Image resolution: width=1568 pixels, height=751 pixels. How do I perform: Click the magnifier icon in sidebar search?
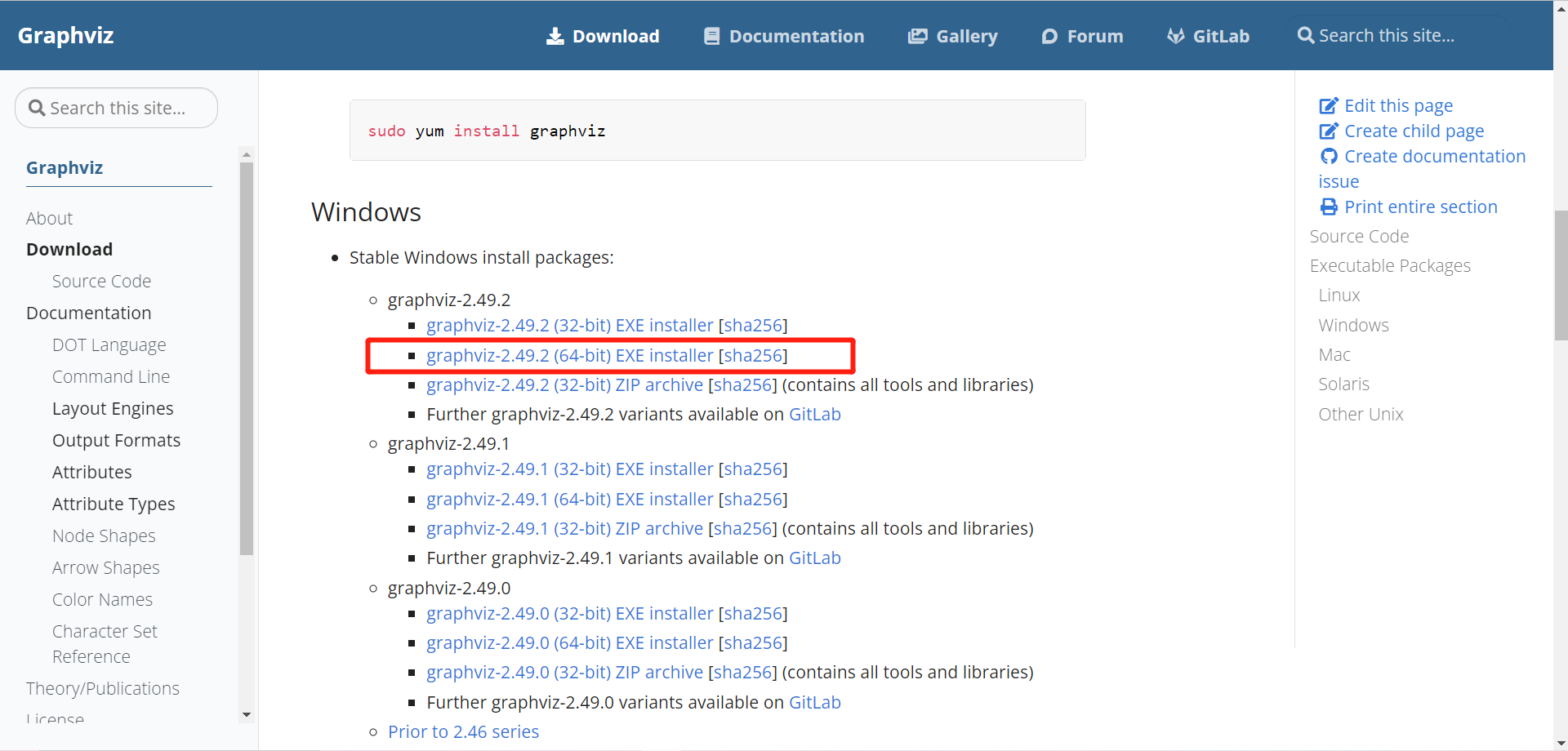[37, 108]
